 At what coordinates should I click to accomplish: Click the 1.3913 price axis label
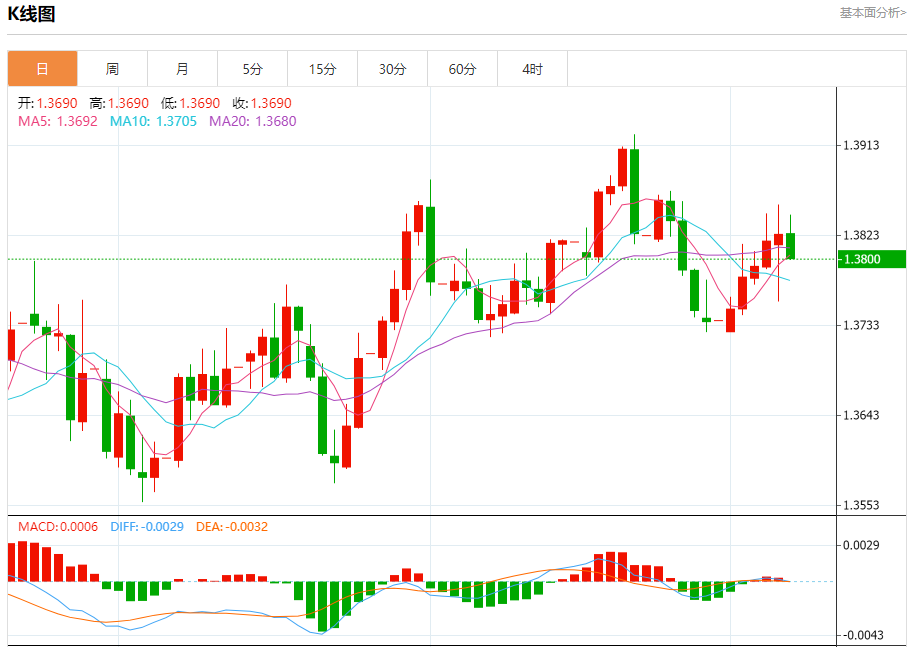tap(861, 145)
